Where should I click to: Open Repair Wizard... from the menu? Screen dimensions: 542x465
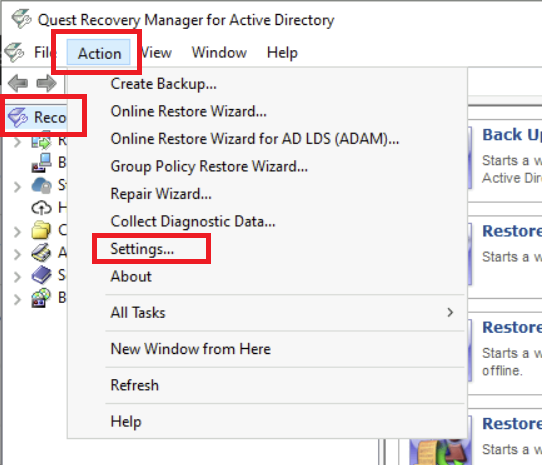click(x=267, y=194)
